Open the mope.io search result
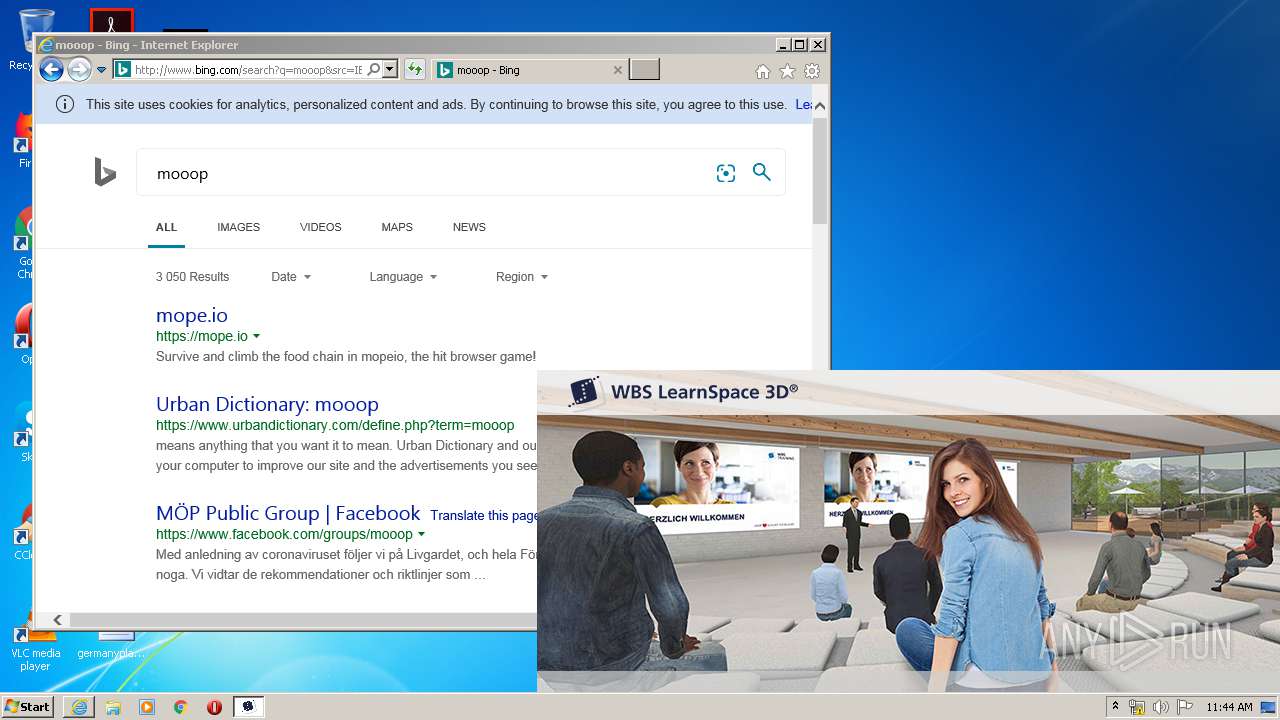The width and height of the screenshot is (1280, 720). point(192,315)
